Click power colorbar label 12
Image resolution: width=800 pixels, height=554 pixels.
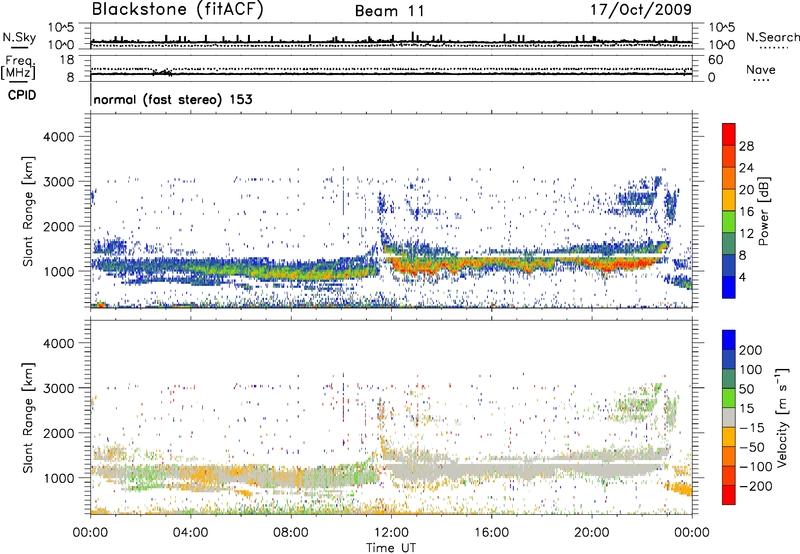pyautogui.click(x=746, y=234)
